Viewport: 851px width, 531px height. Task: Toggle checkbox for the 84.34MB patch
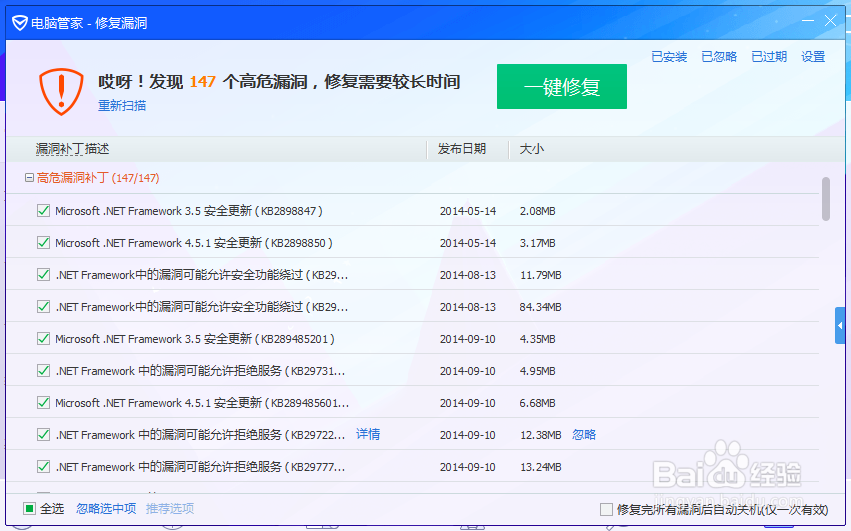[43, 306]
